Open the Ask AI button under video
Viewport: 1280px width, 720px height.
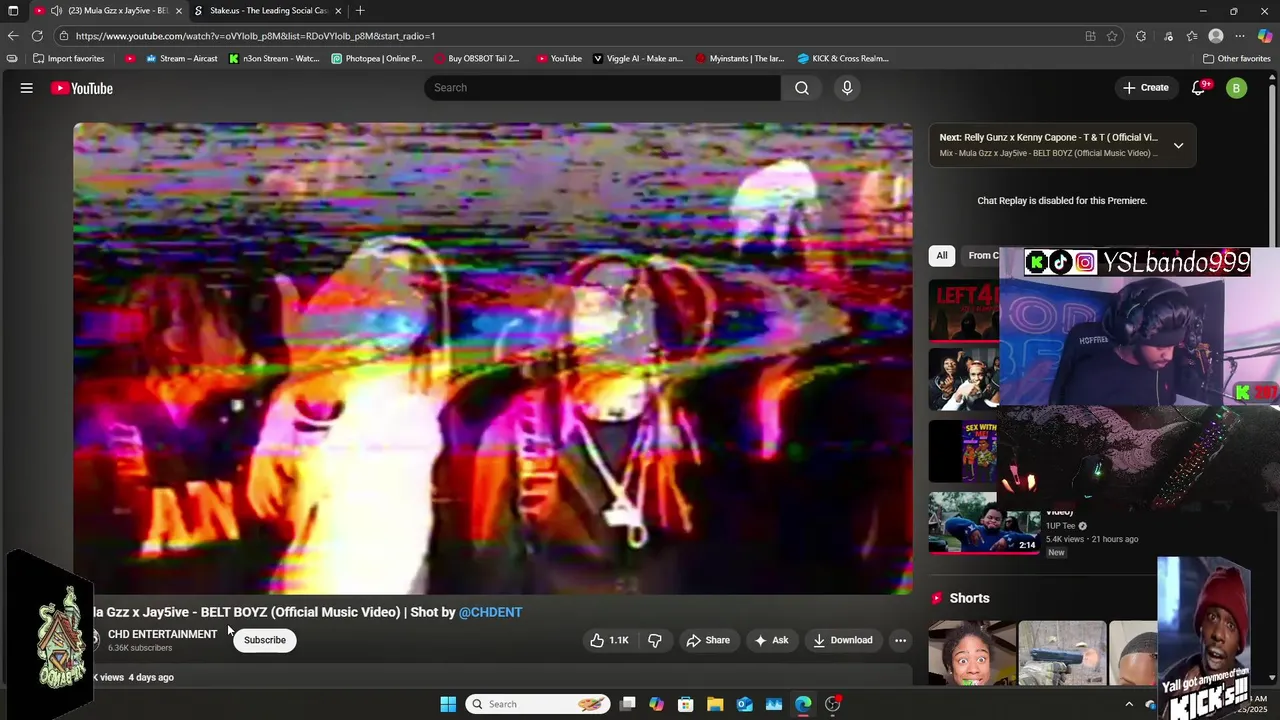[771, 640]
